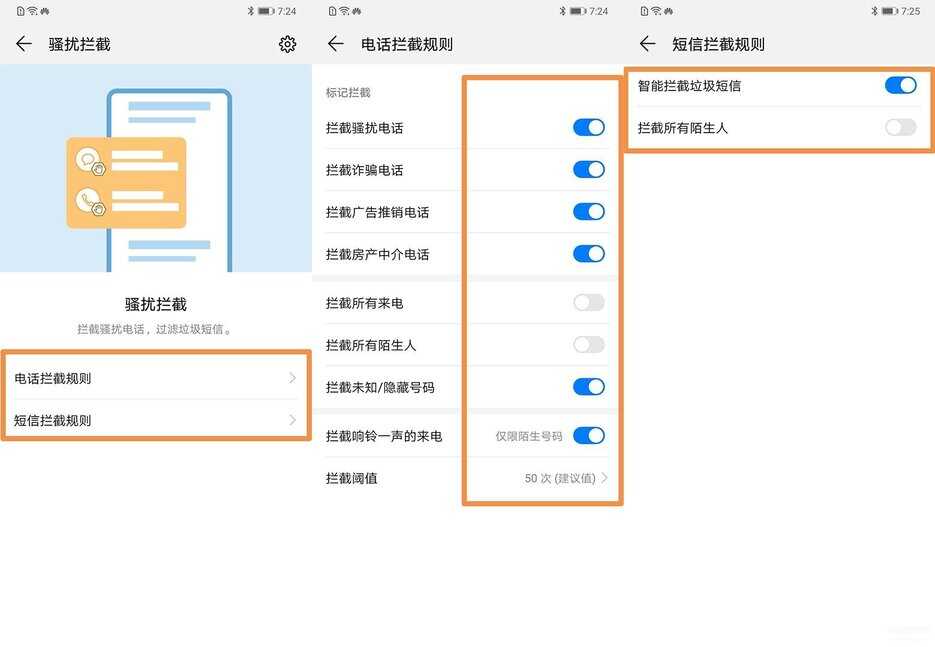935x647 pixels.
Task: Click 拦截房产中介电话 label
Action: coord(377,254)
